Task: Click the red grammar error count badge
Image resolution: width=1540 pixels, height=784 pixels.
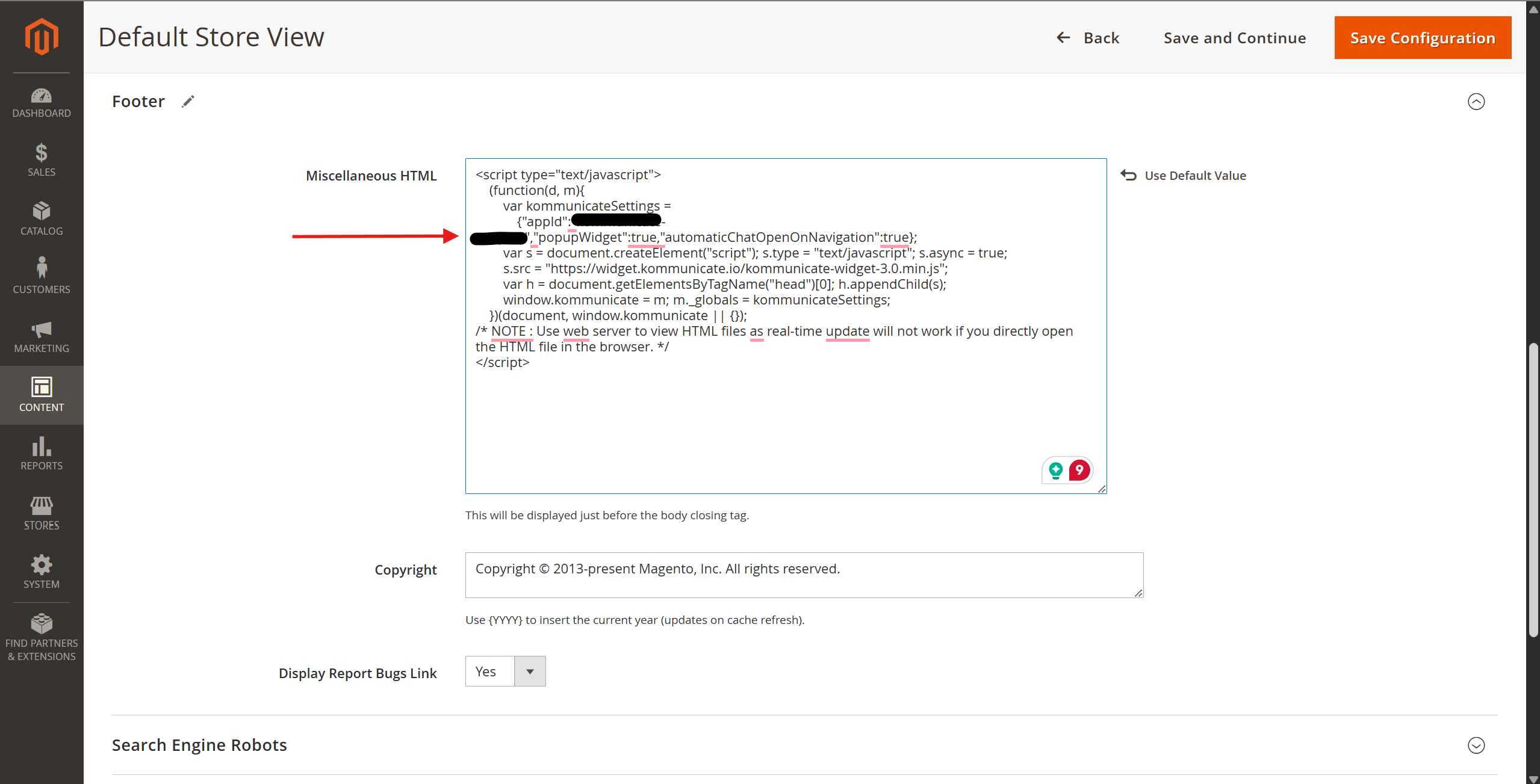Action: 1079,470
